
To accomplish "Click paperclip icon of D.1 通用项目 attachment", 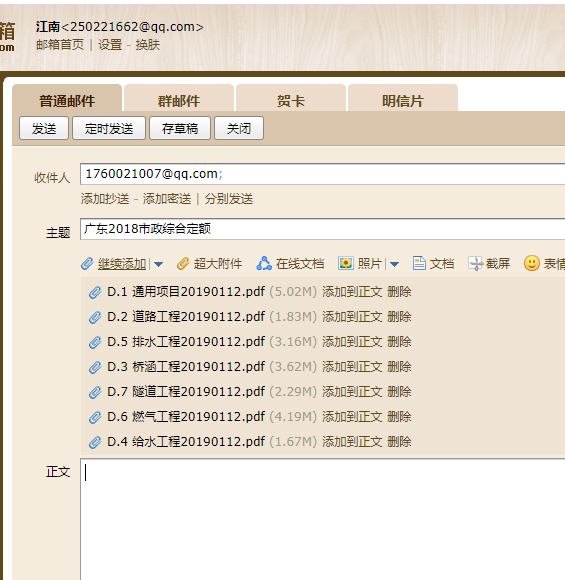I will [x=95, y=292].
